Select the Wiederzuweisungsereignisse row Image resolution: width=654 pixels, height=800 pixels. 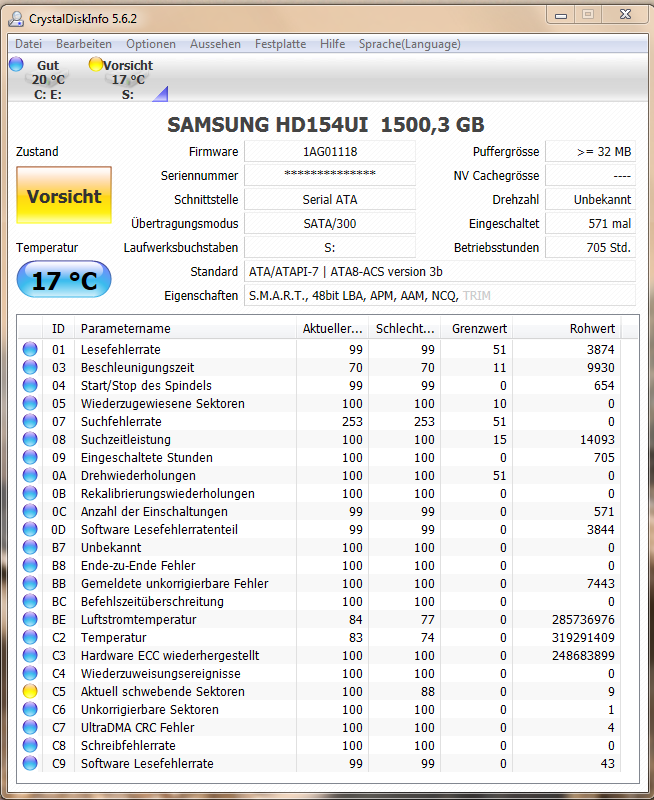coord(320,673)
